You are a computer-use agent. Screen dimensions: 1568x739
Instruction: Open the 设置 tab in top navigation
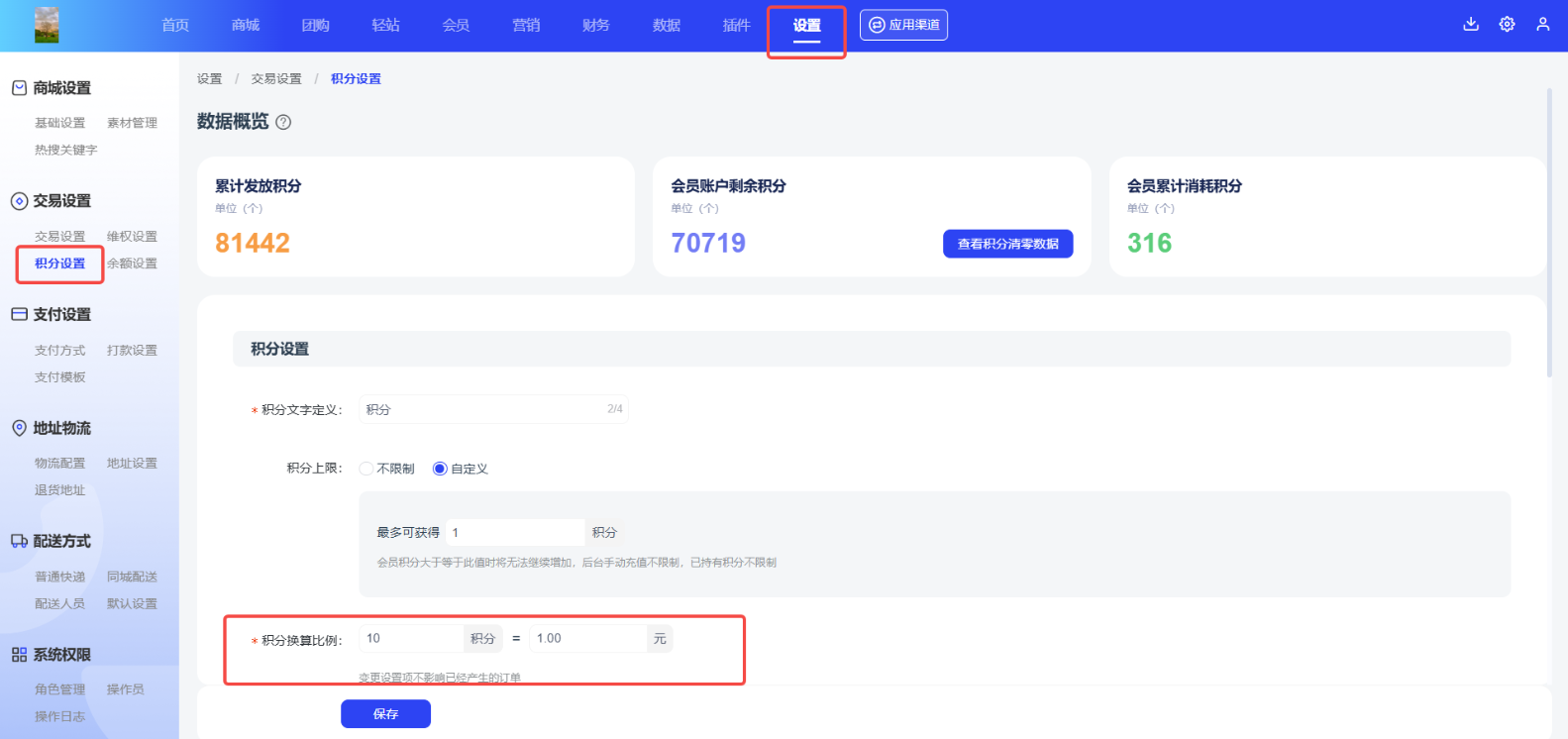(x=806, y=26)
